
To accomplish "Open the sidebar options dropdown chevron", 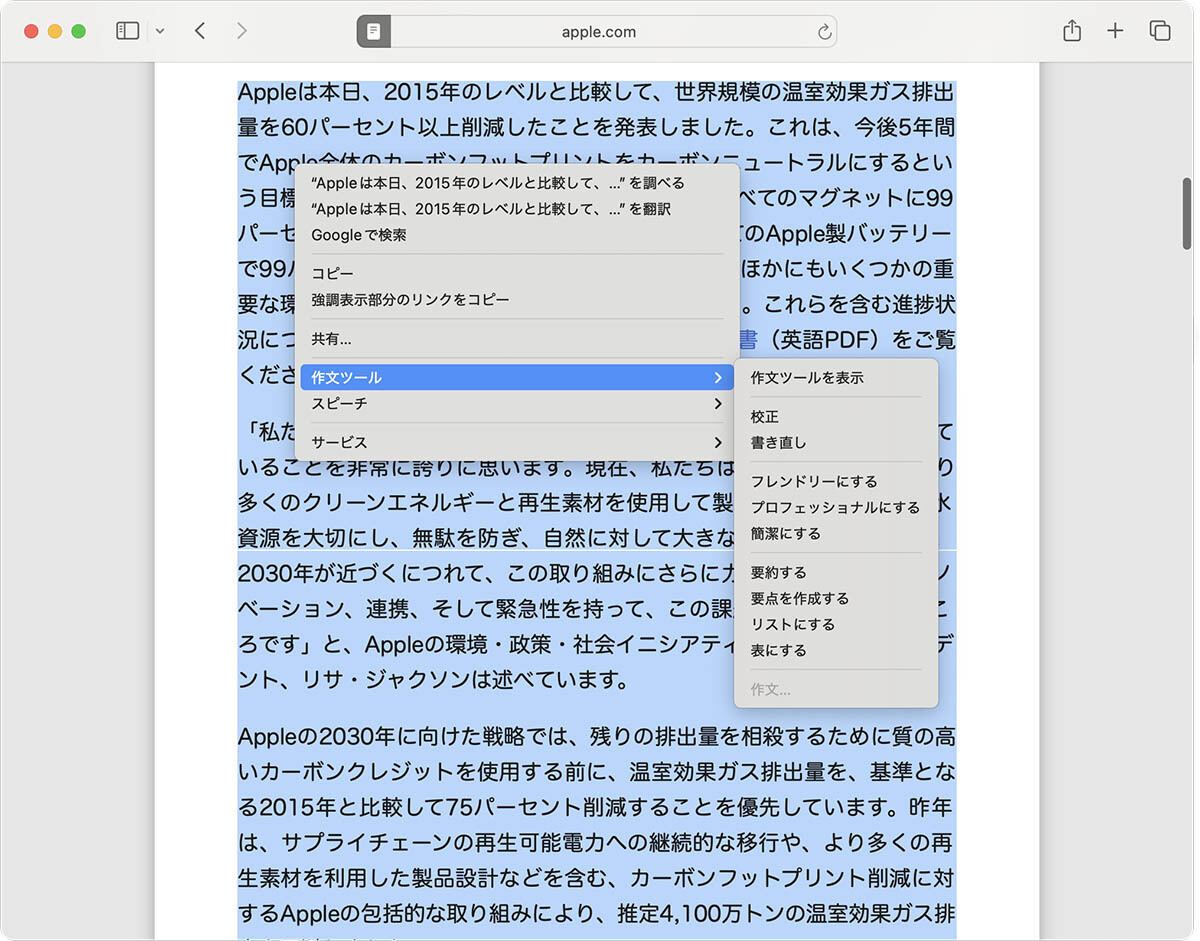I will click(x=160, y=31).
